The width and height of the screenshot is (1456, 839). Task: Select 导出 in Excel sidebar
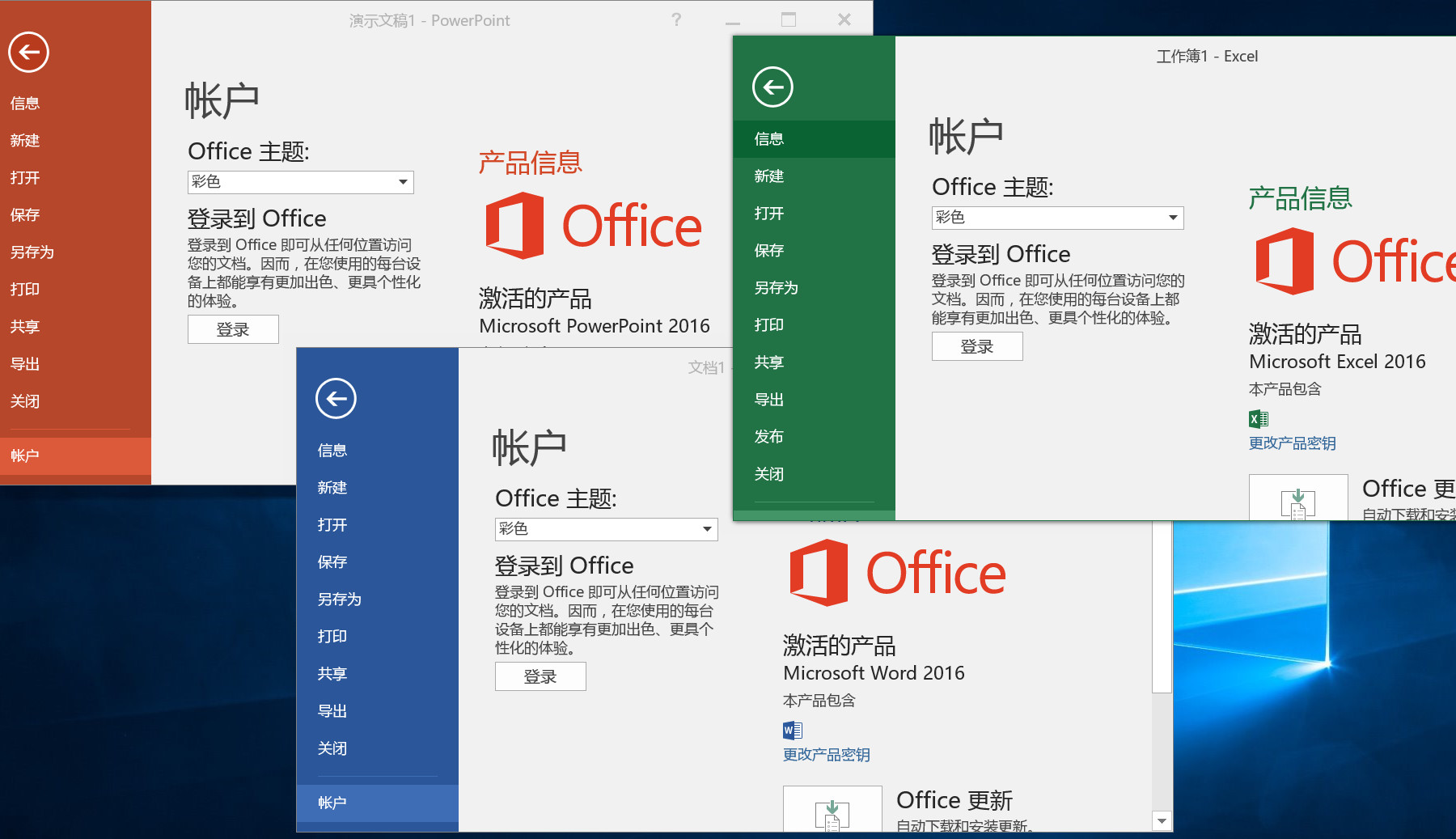[814, 399]
